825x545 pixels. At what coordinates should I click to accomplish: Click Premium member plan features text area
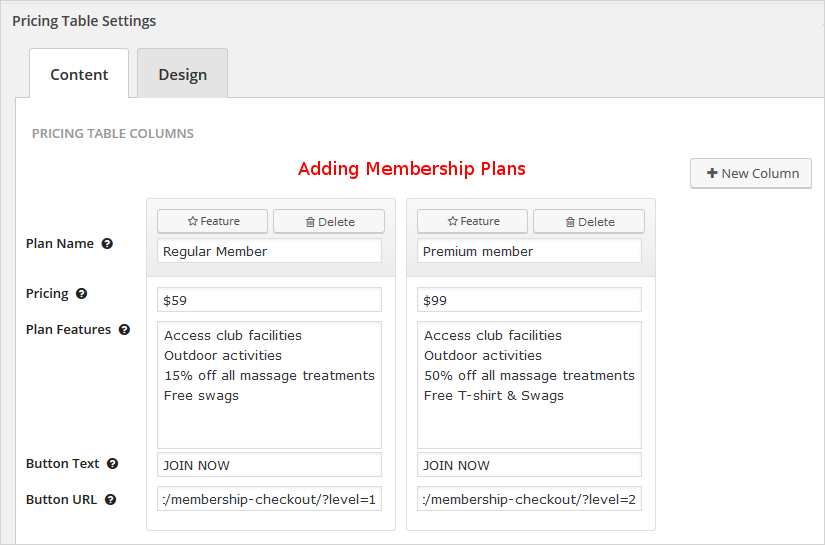530,385
